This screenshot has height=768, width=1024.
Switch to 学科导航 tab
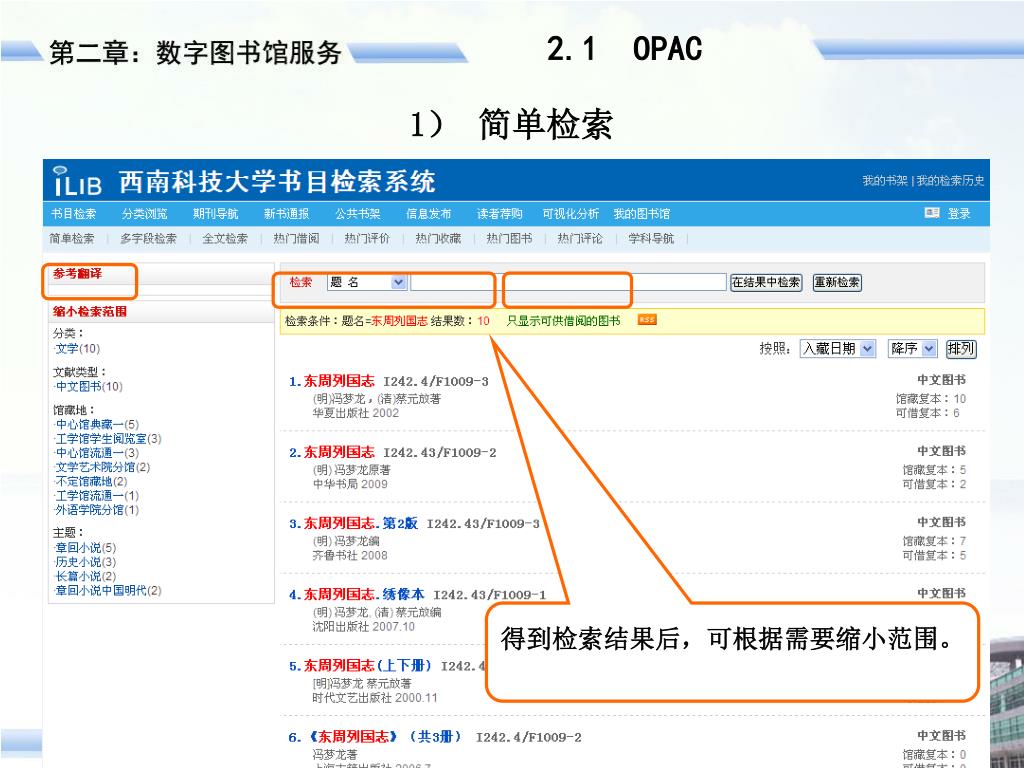[651, 238]
